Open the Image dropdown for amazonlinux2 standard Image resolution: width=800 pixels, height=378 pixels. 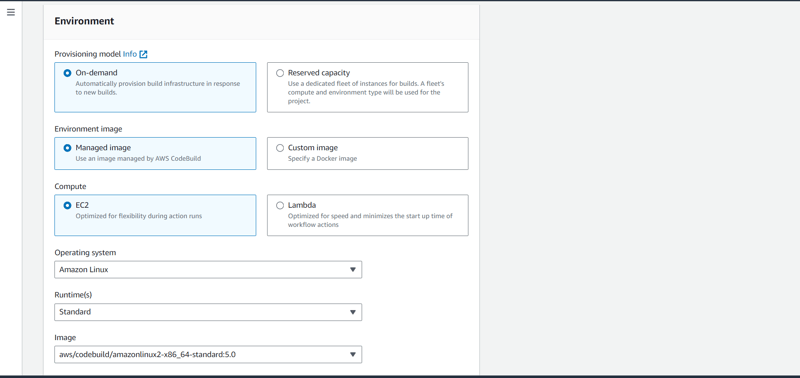point(208,355)
